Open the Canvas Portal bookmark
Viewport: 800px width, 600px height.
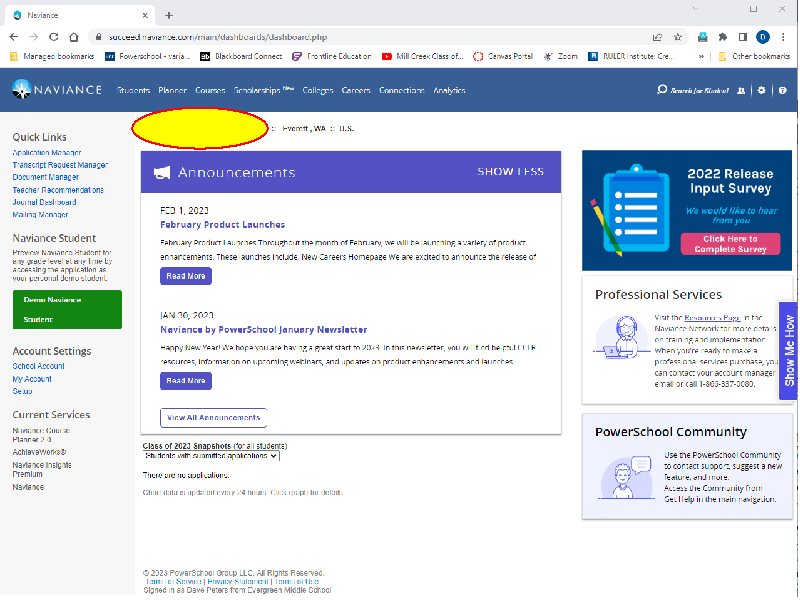click(x=503, y=56)
